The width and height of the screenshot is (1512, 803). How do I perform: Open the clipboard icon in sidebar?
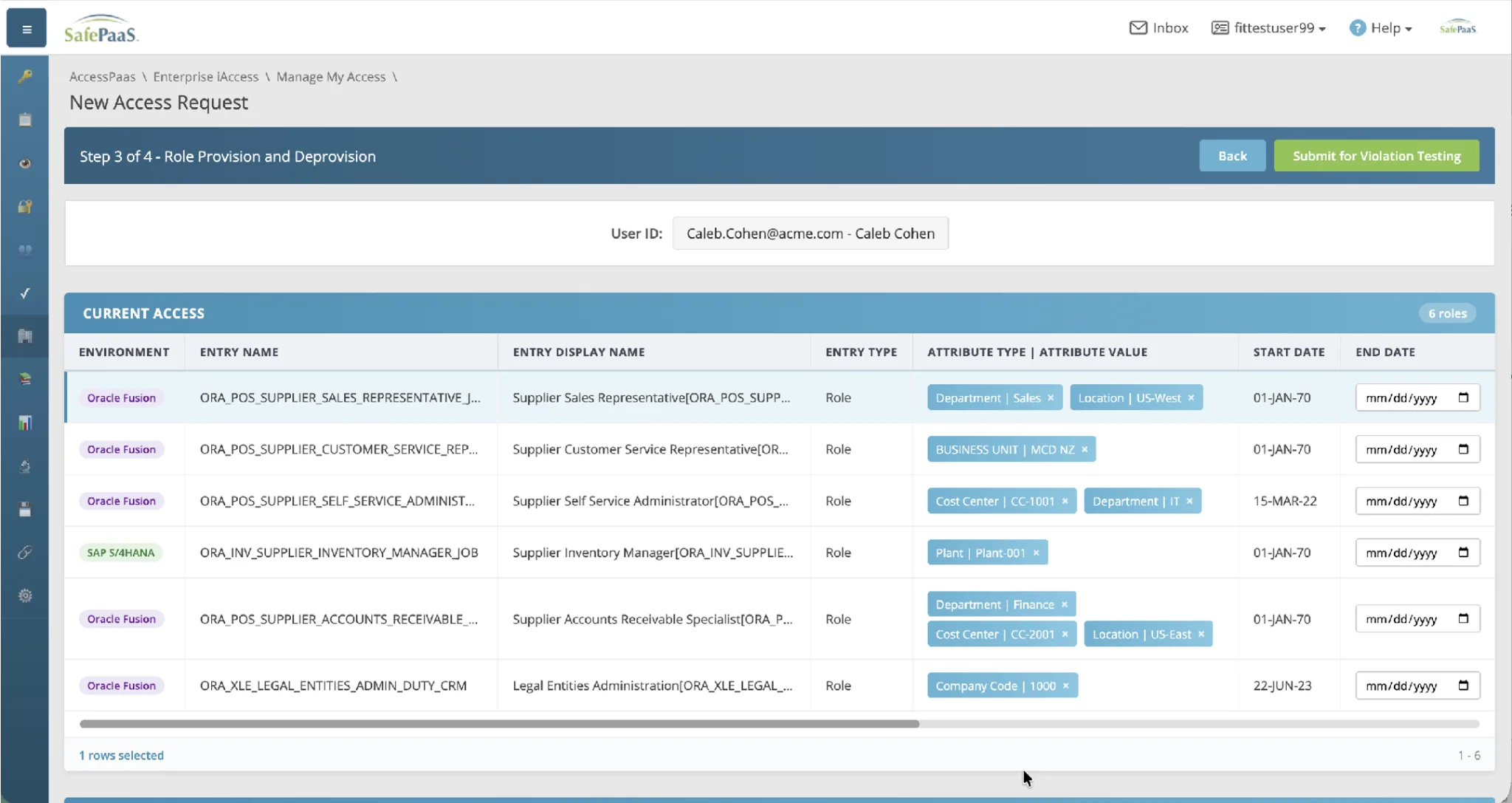click(x=25, y=120)
